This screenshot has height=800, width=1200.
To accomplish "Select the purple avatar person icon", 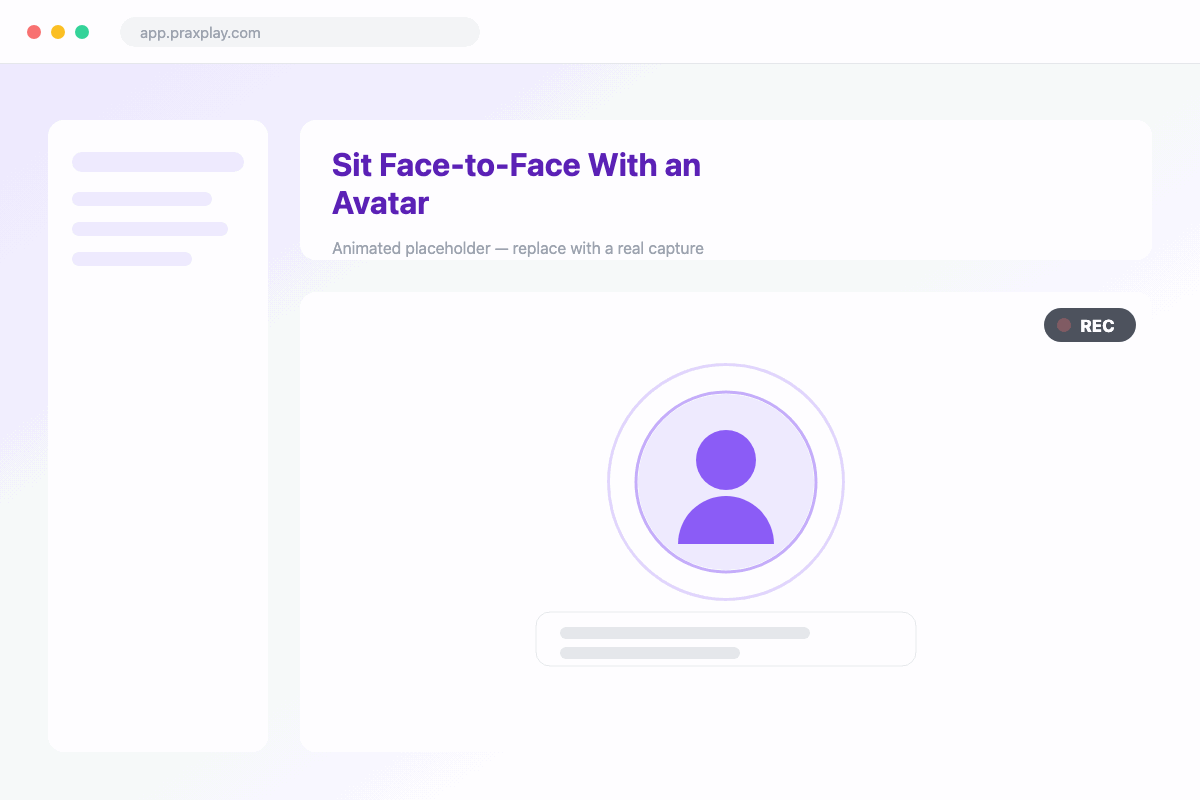I will (x=726, y=487).
